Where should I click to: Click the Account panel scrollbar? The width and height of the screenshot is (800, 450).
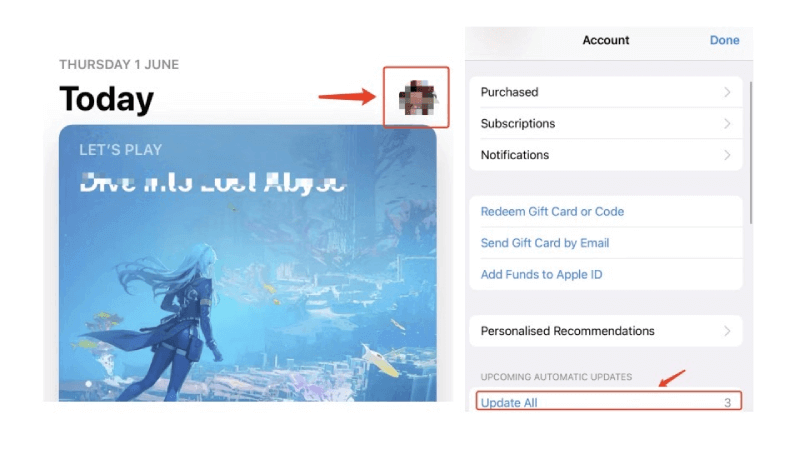751,152
